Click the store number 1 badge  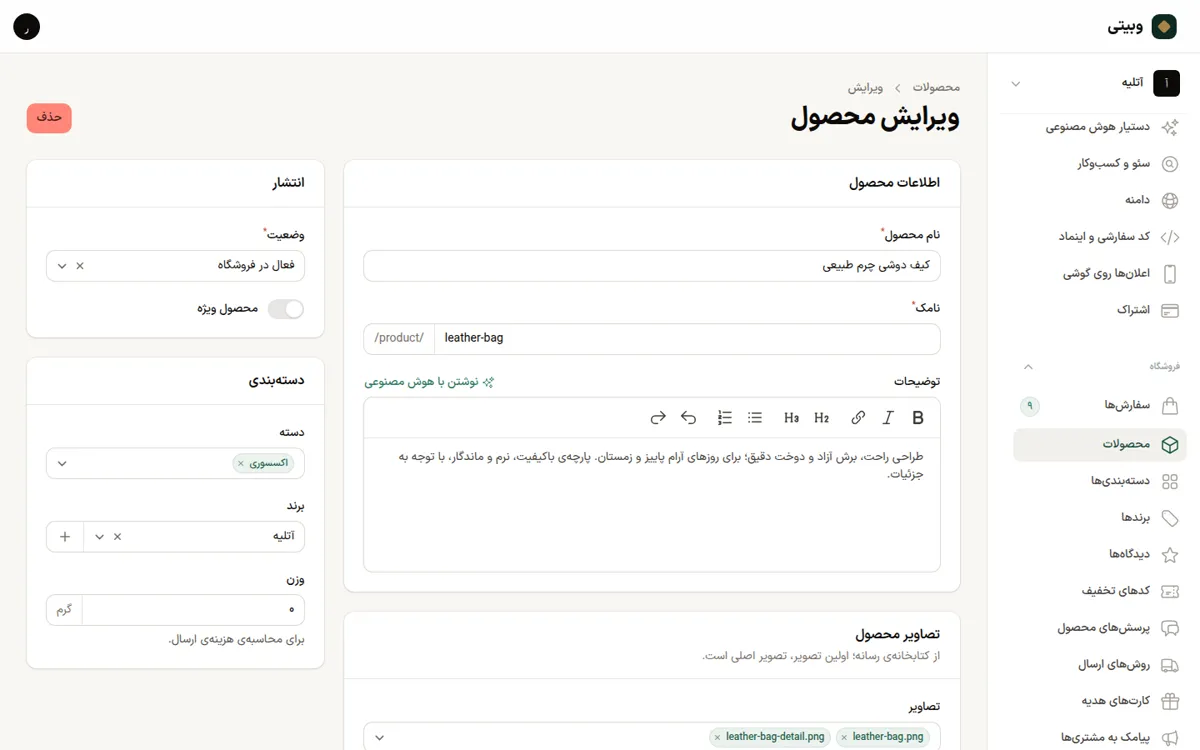tap(1166, 84)
